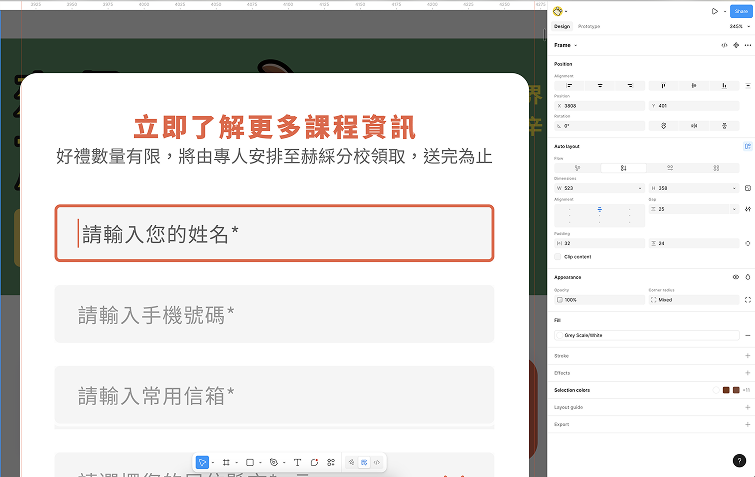The width and height of the screenshot is (755, 477).
Task: Open the user avatar menu
Action: click(558, 11)
